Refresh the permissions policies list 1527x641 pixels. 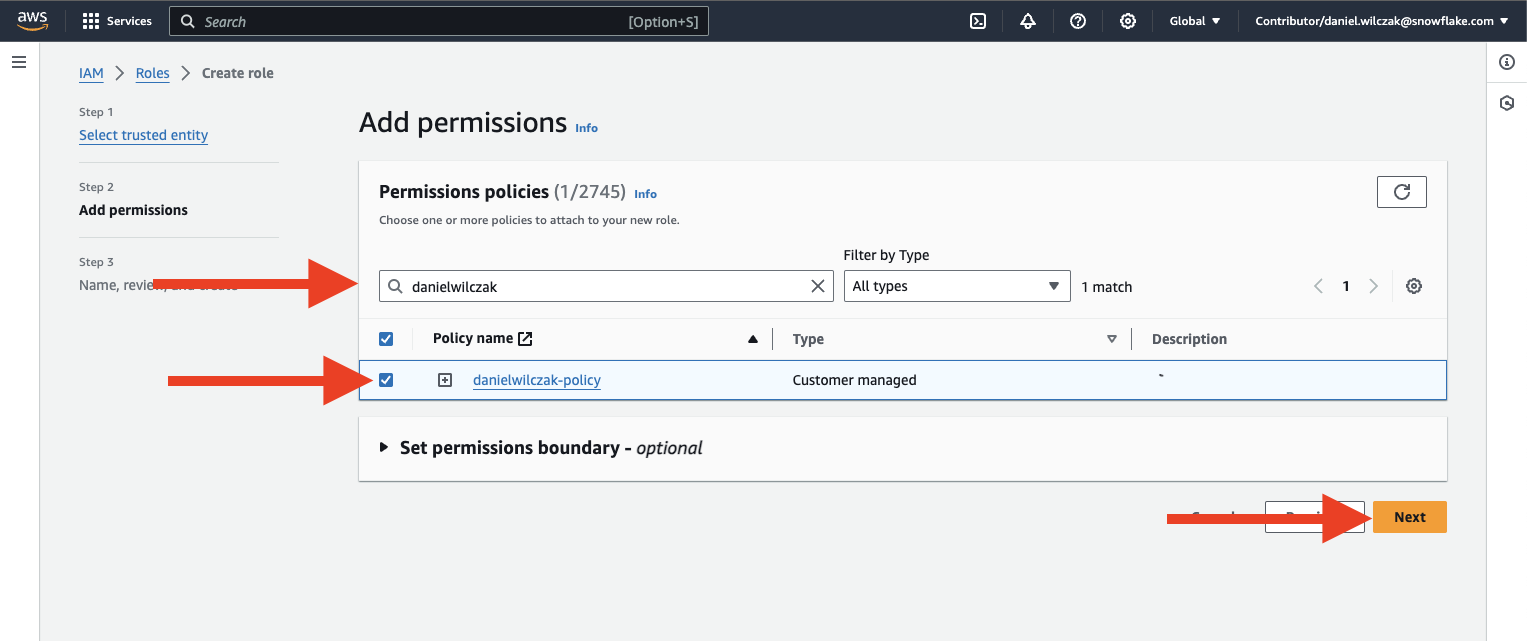coord(1401,192)
